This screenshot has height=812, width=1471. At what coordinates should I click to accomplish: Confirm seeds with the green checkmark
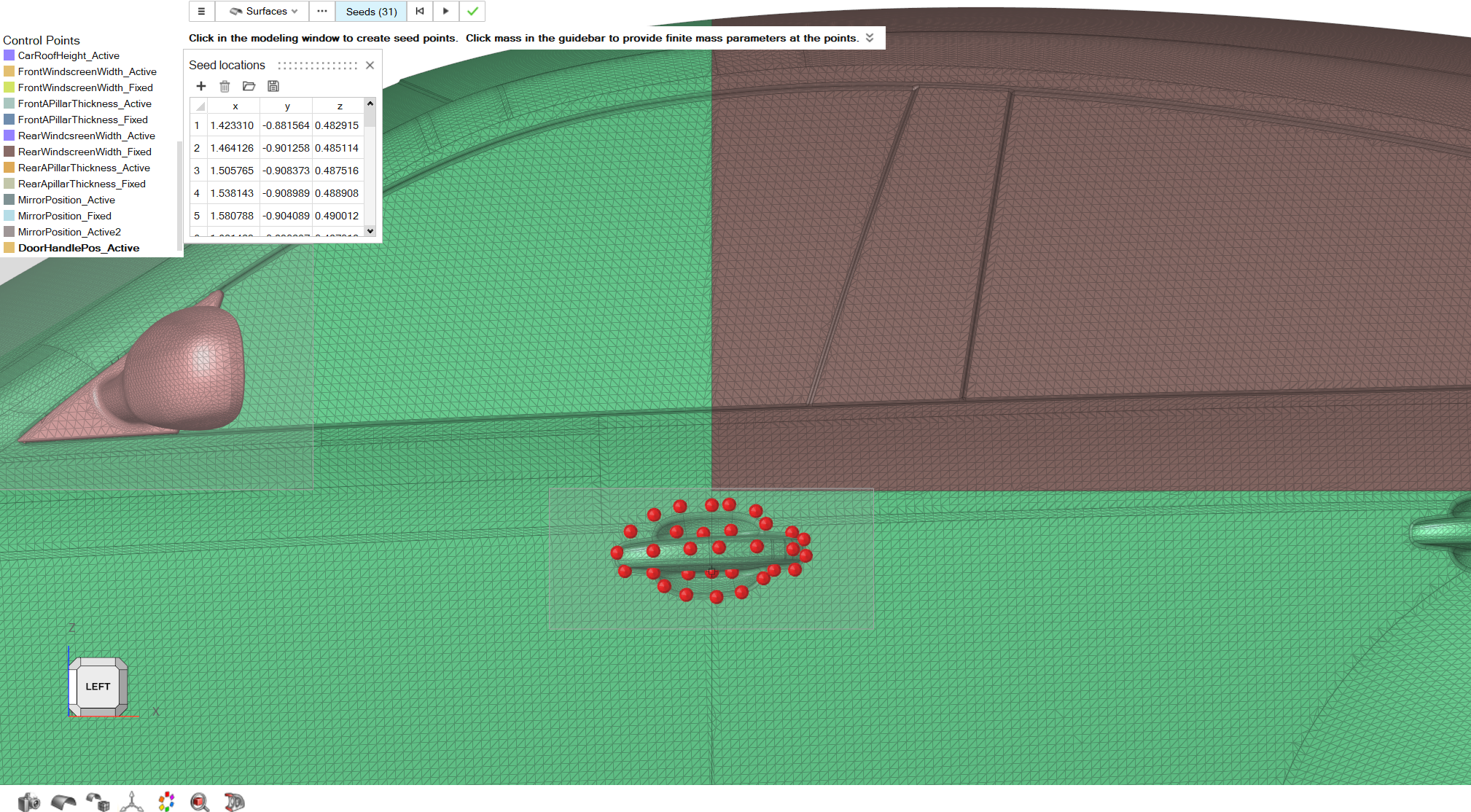472,11
